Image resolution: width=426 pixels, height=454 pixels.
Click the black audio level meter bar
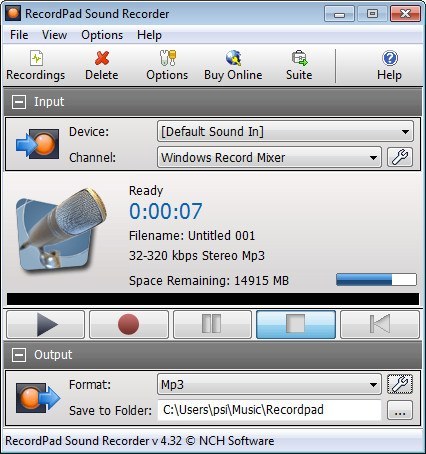(x=213, y=299)
